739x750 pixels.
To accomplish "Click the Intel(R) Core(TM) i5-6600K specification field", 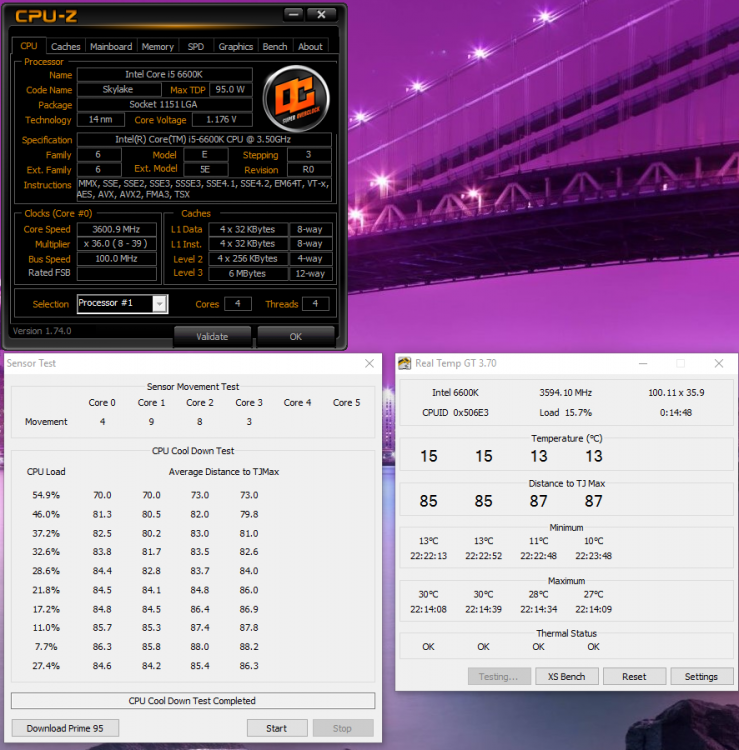I will click(204, 140).
